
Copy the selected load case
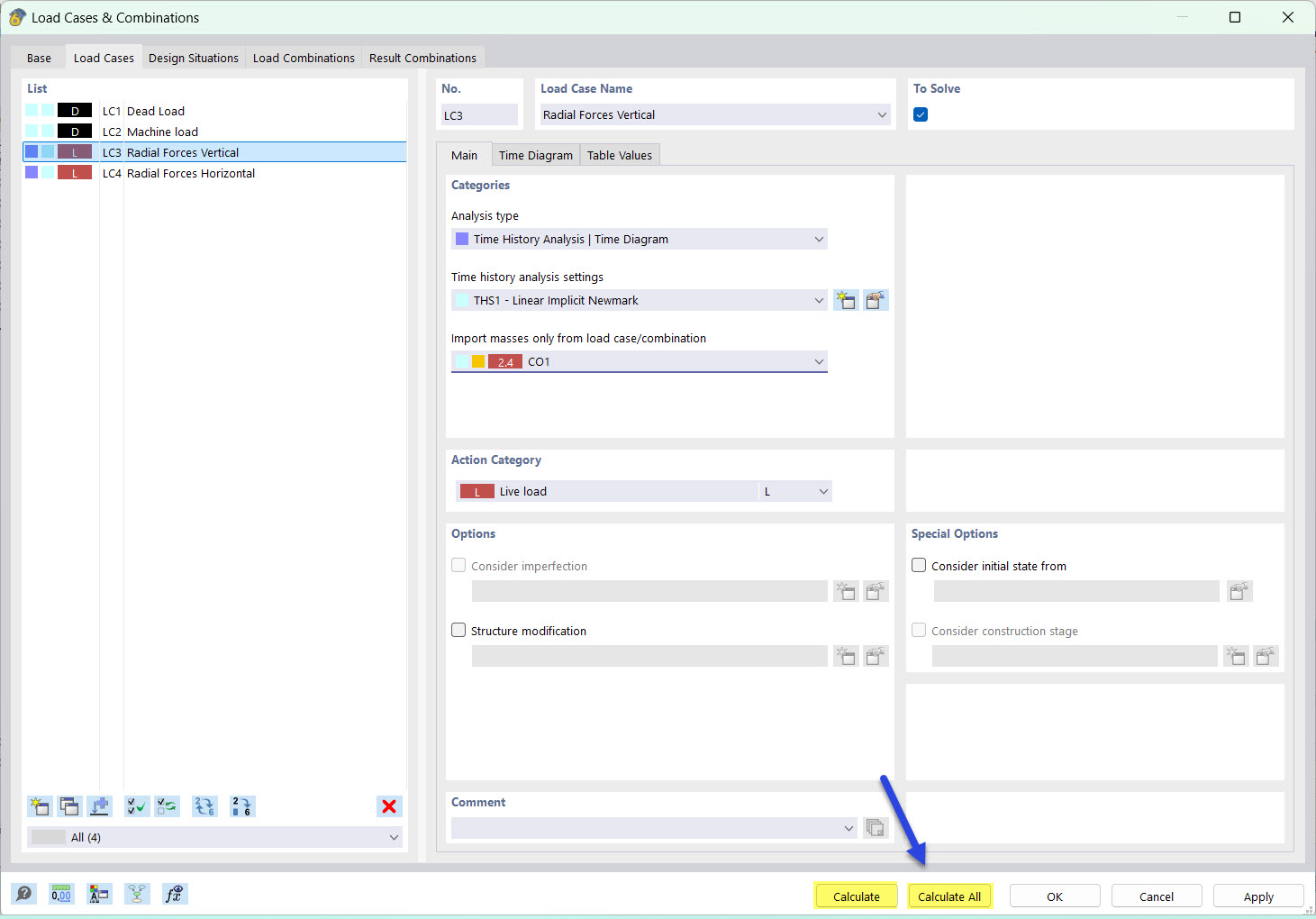point(69,806)
